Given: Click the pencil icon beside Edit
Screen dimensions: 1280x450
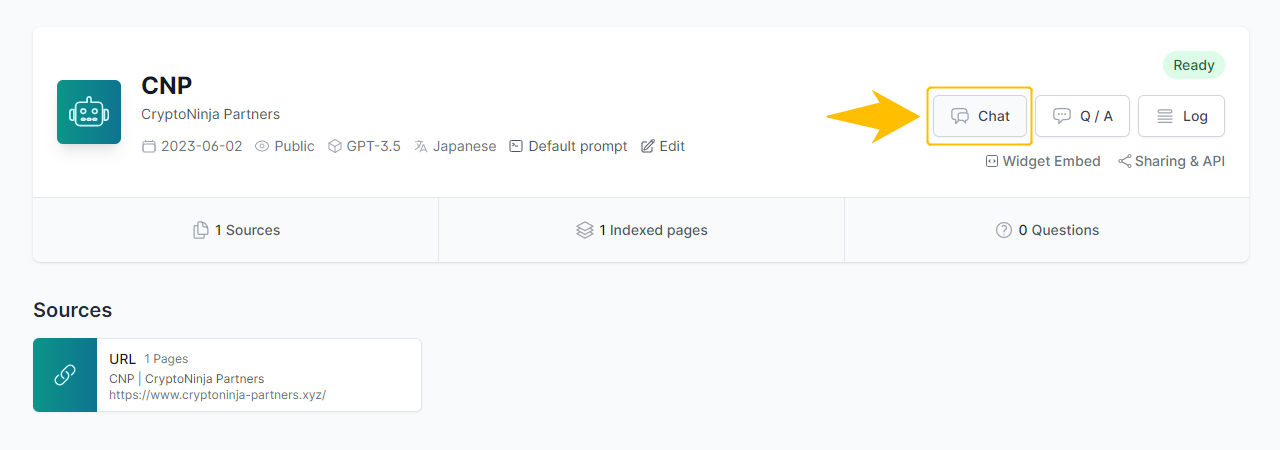Looking at the screenshot, I should click(x=647, y=146).
